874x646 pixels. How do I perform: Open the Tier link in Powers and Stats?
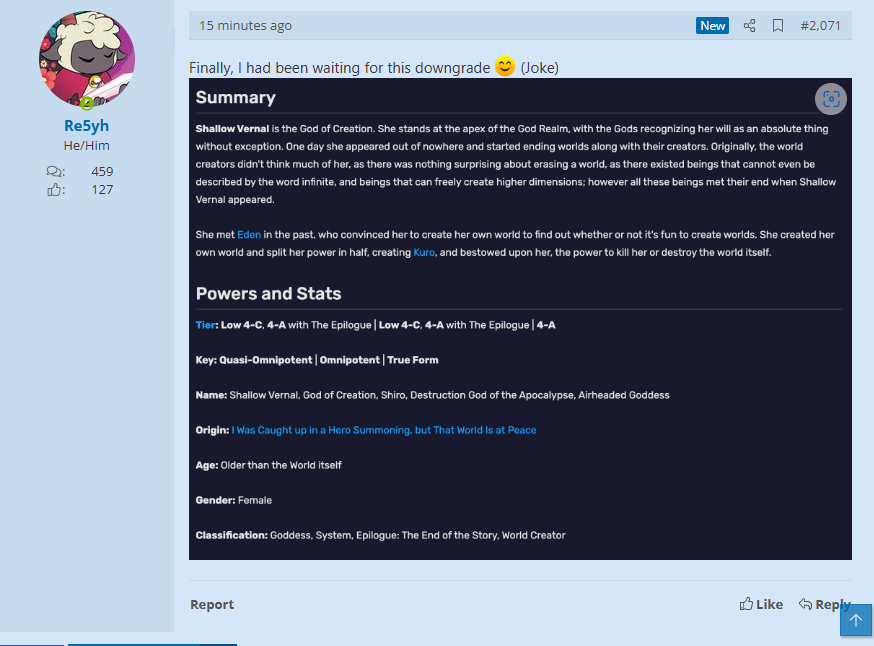pyautogui.click(x=205, y=325)
